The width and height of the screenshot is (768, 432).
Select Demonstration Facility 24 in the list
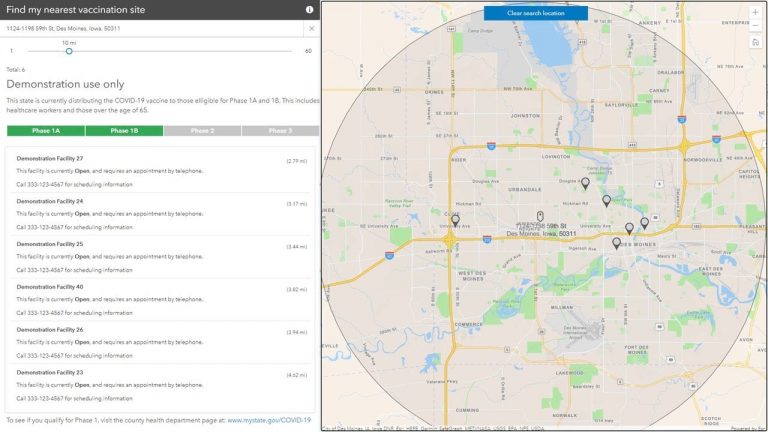pyautogui.click(x=161, y=214)
